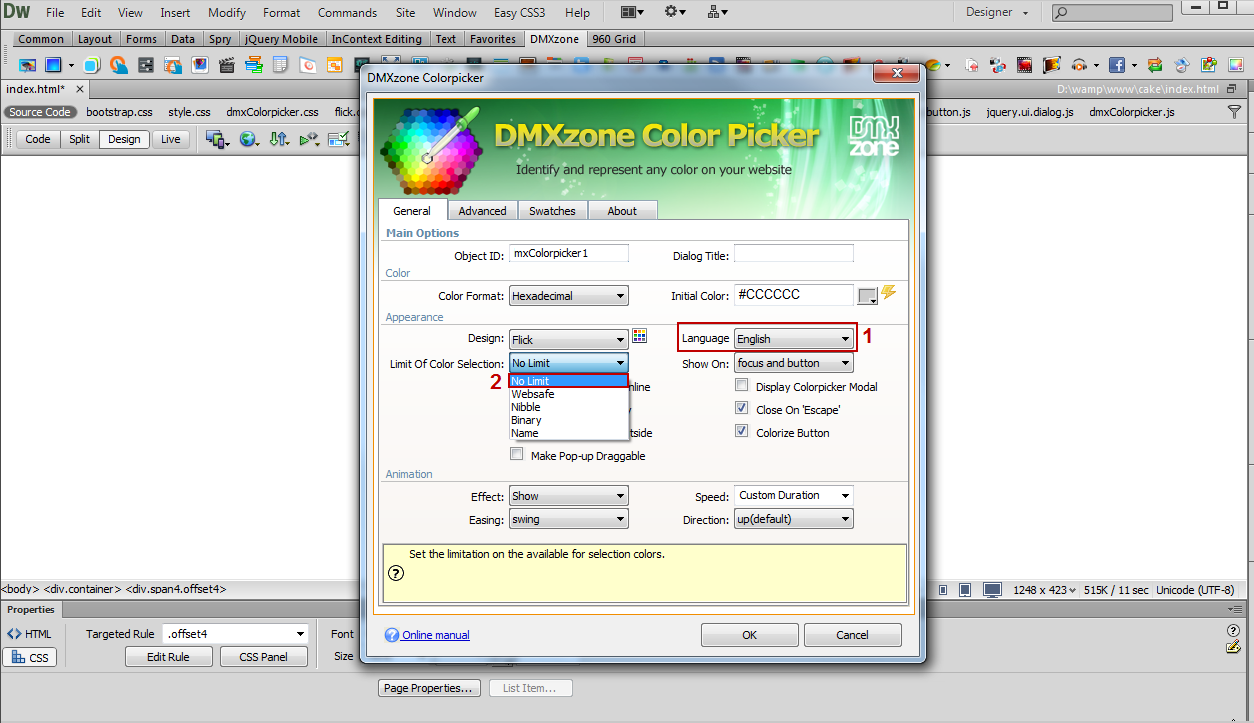
Task: Open the workspace layout icon in menu bar
Action: (632, 12)
